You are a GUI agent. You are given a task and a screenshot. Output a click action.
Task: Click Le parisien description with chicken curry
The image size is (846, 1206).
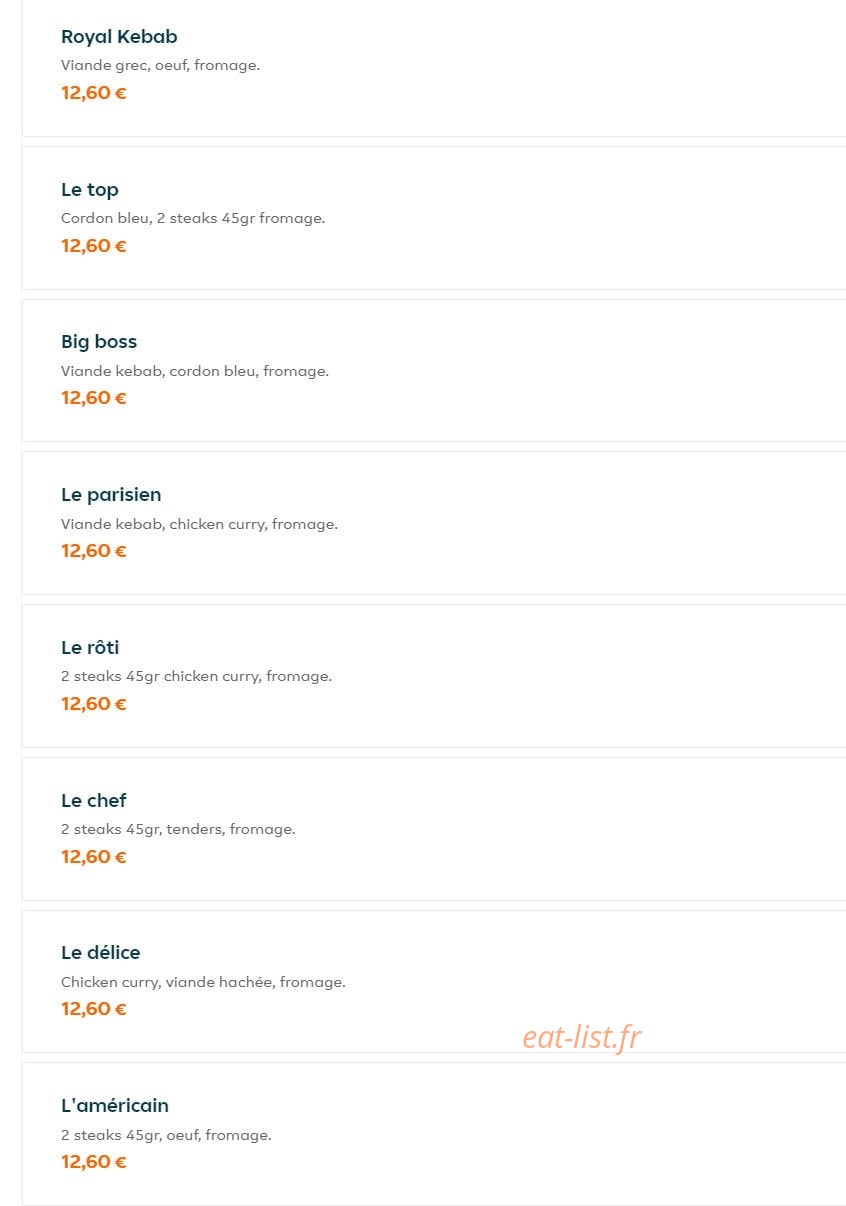coord(199,524)
